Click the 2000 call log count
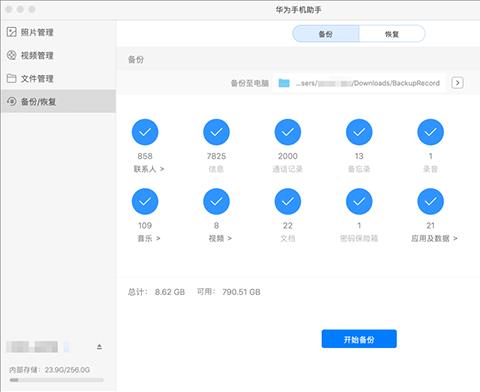The height and width of the screenshot is (392, 480). (x=288, y=156)
